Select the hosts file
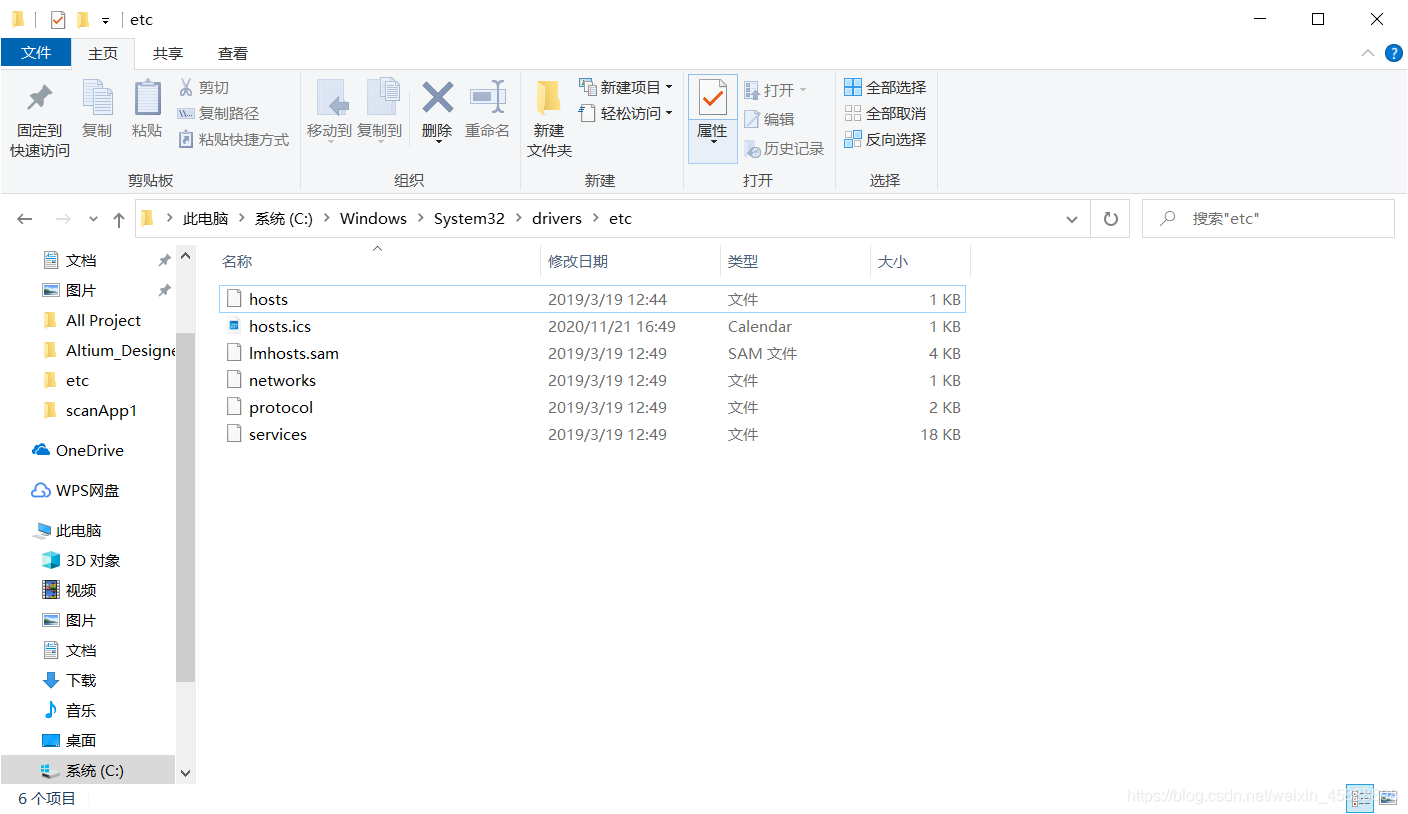Screen dimensions: 1408x814 click(592, 299)
